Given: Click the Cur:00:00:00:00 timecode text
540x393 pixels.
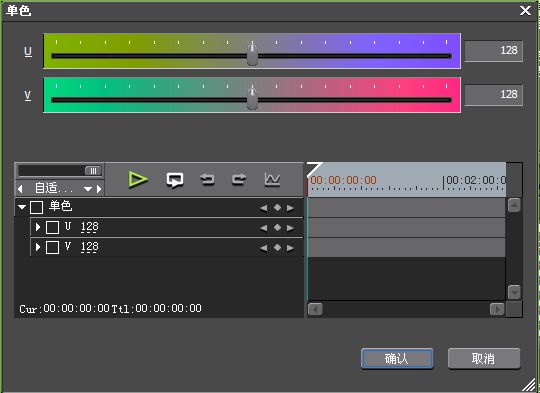Looking at the screenshot, I should click(x=64, y=308).
